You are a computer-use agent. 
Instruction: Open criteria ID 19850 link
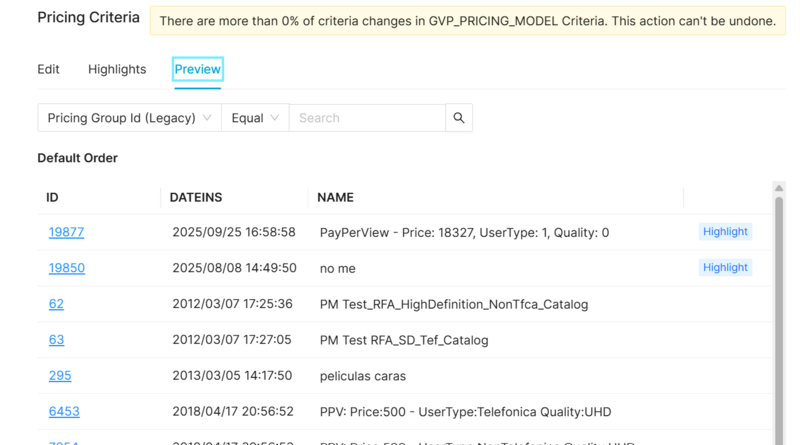pyautogui.click(x=66, y=268)
